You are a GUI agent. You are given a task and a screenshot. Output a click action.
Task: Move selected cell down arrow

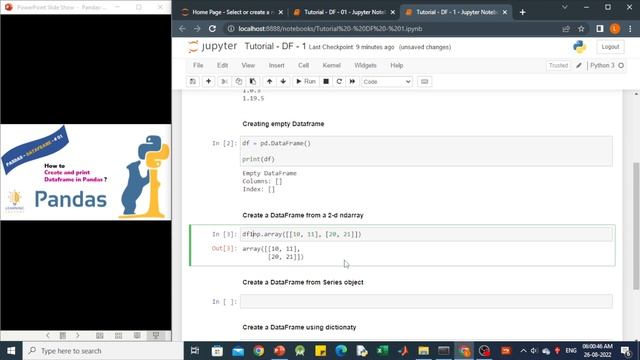tap(283, 82)
